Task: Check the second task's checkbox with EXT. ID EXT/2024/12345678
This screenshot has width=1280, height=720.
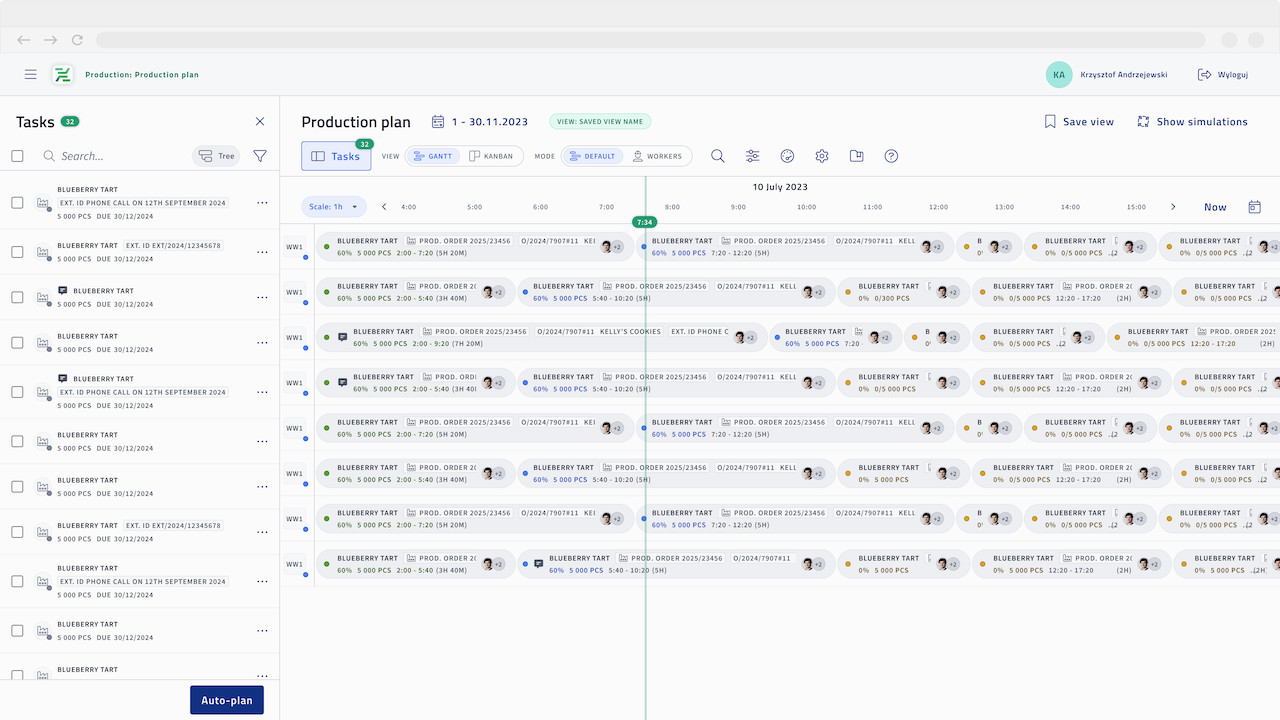Action: pyautogui.click(x=17, y=252)
